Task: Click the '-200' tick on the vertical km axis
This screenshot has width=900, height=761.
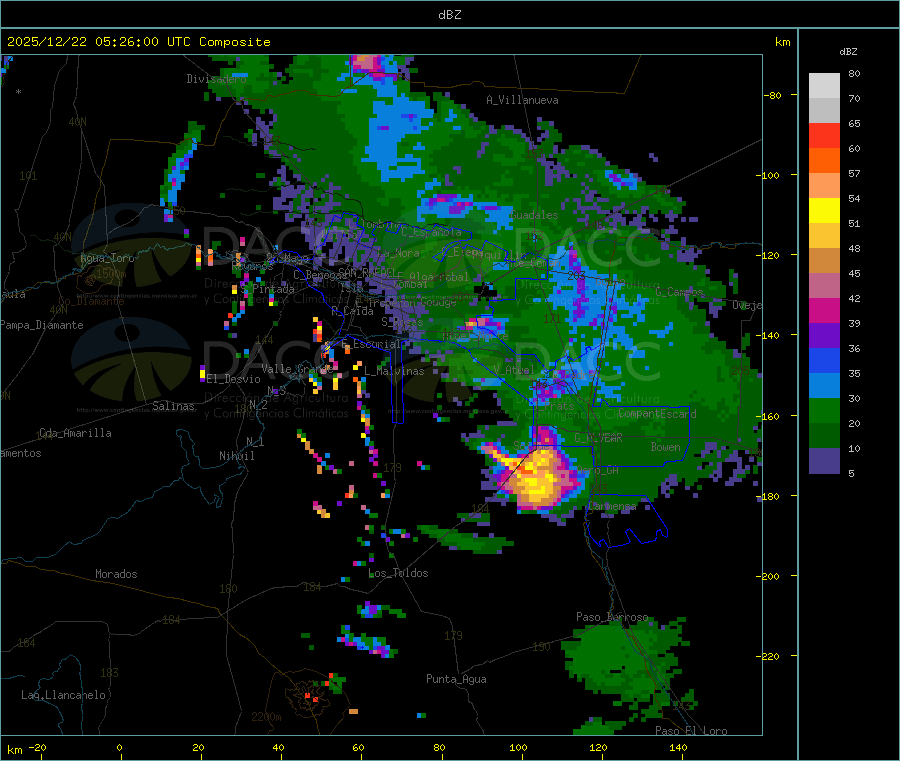Action: [x=767, y=576]
